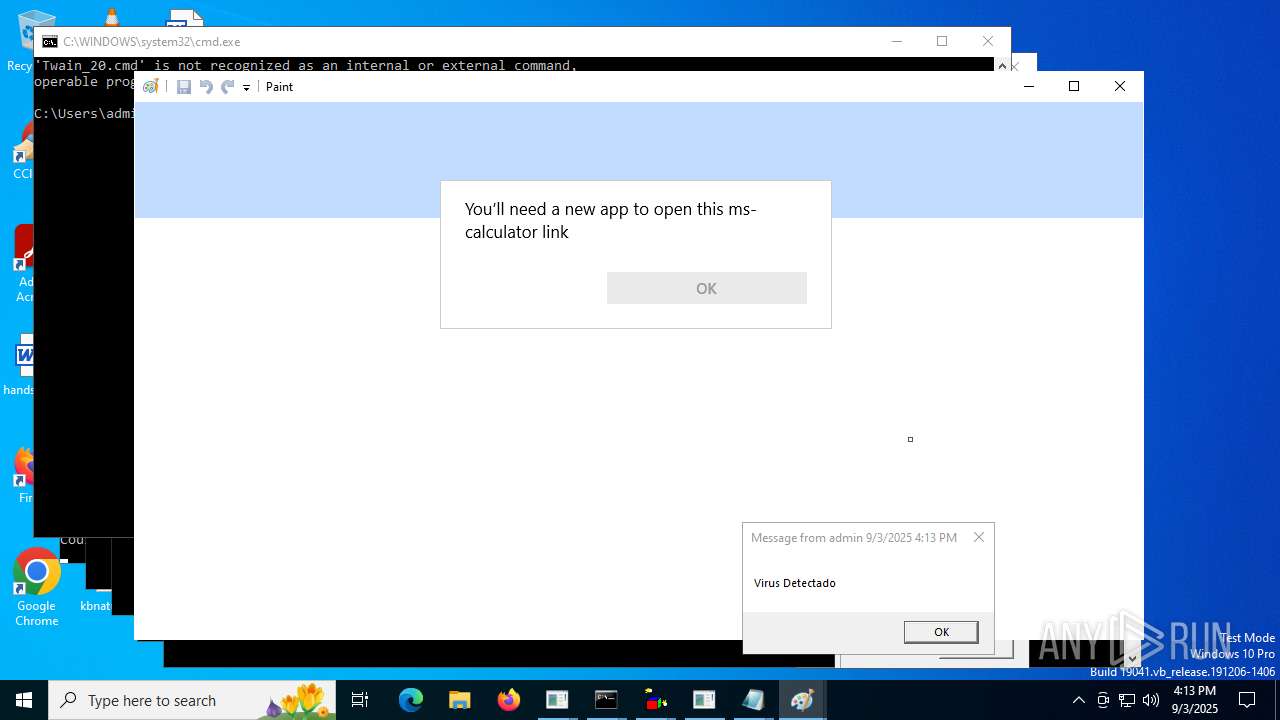Open the Windows Start menu
The width and height of the screenshot is (1280, 720).
[24, 700]
